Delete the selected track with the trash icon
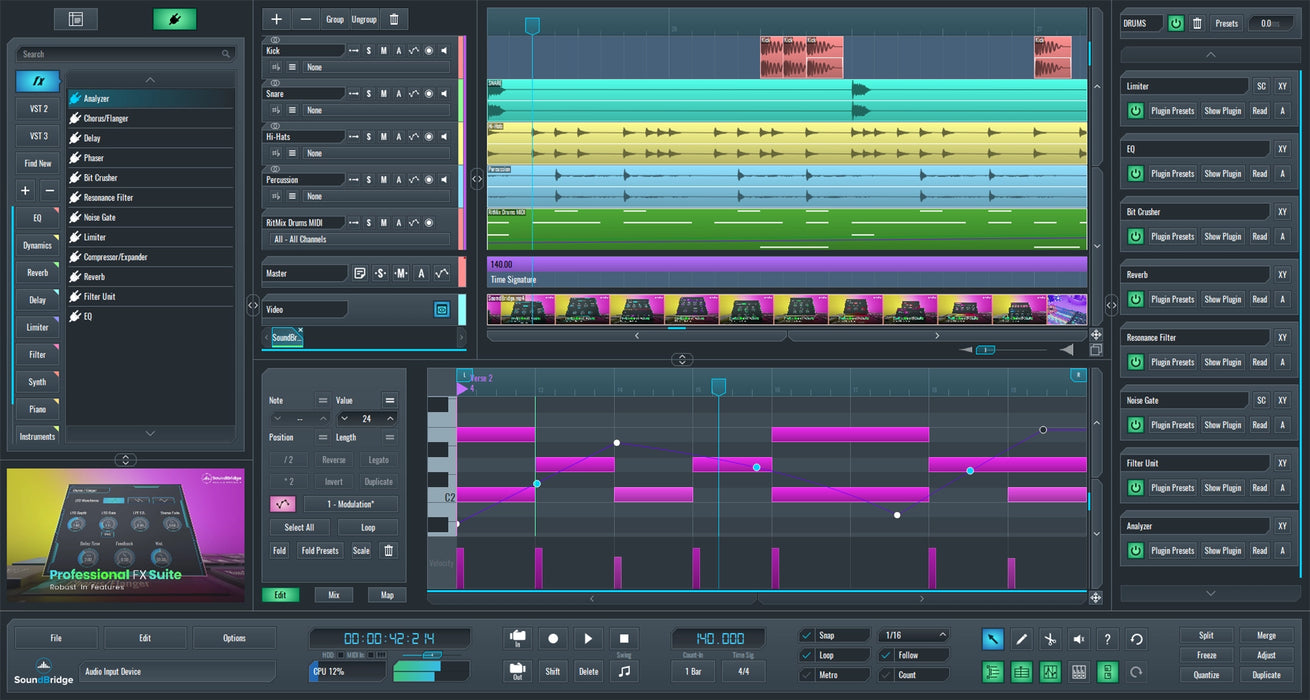1310x700 pixels. [394, 19]
